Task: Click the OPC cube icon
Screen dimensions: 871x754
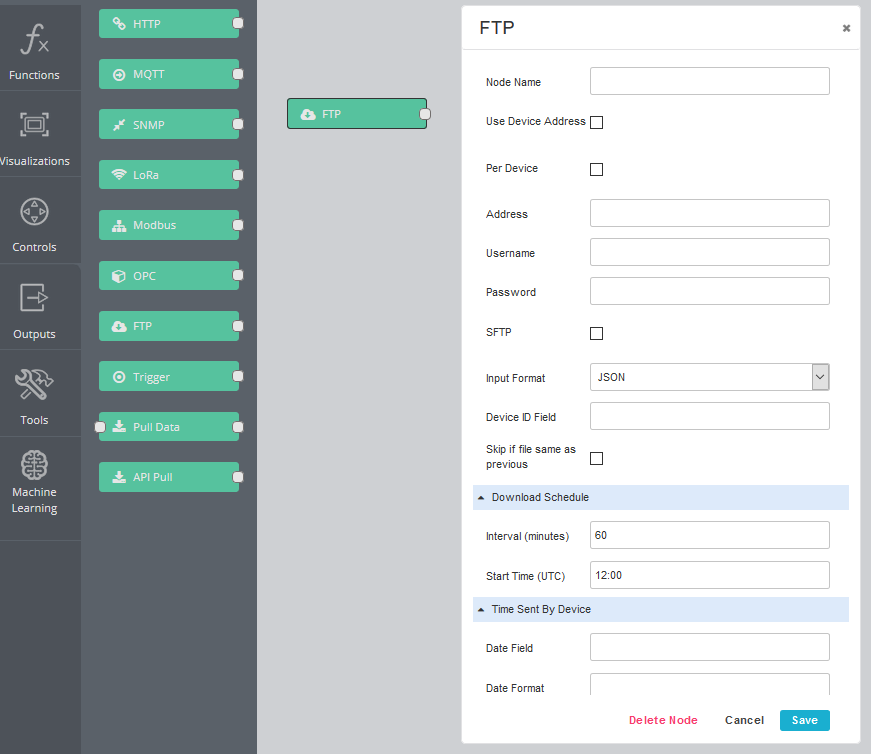Action: pyautogui.click(x=119, y=276)
